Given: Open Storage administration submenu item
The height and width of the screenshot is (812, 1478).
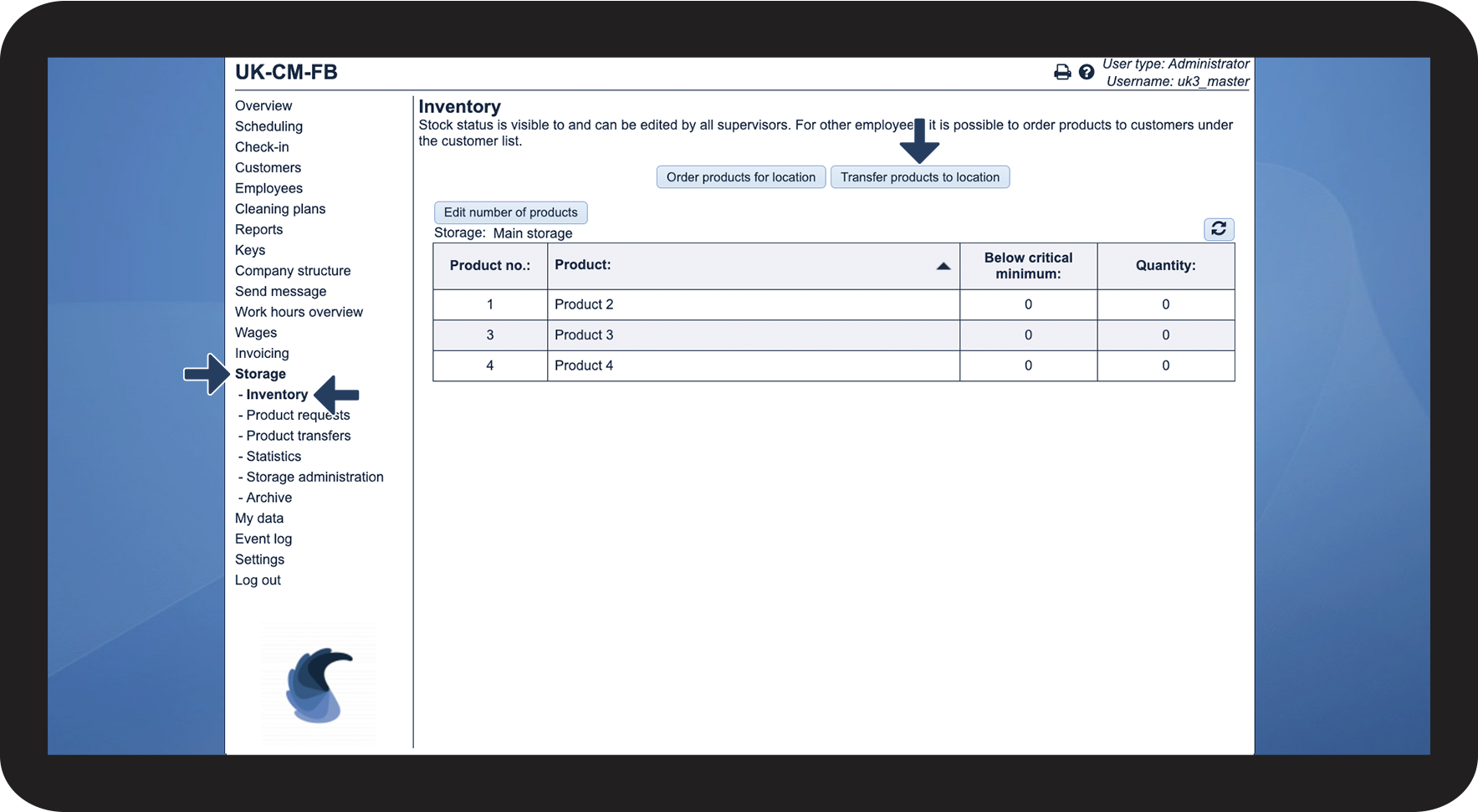Looking at the screenshot, I should pos(315,477).
